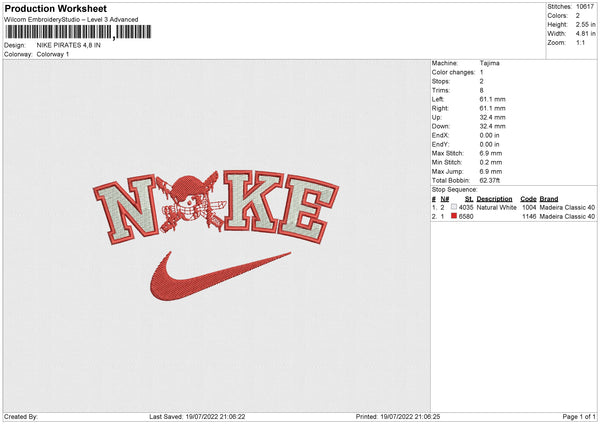Click the Colorway 1 value
Image resolution: width=600 pixels, height=424 pixels.
click(x=53, y=54)
